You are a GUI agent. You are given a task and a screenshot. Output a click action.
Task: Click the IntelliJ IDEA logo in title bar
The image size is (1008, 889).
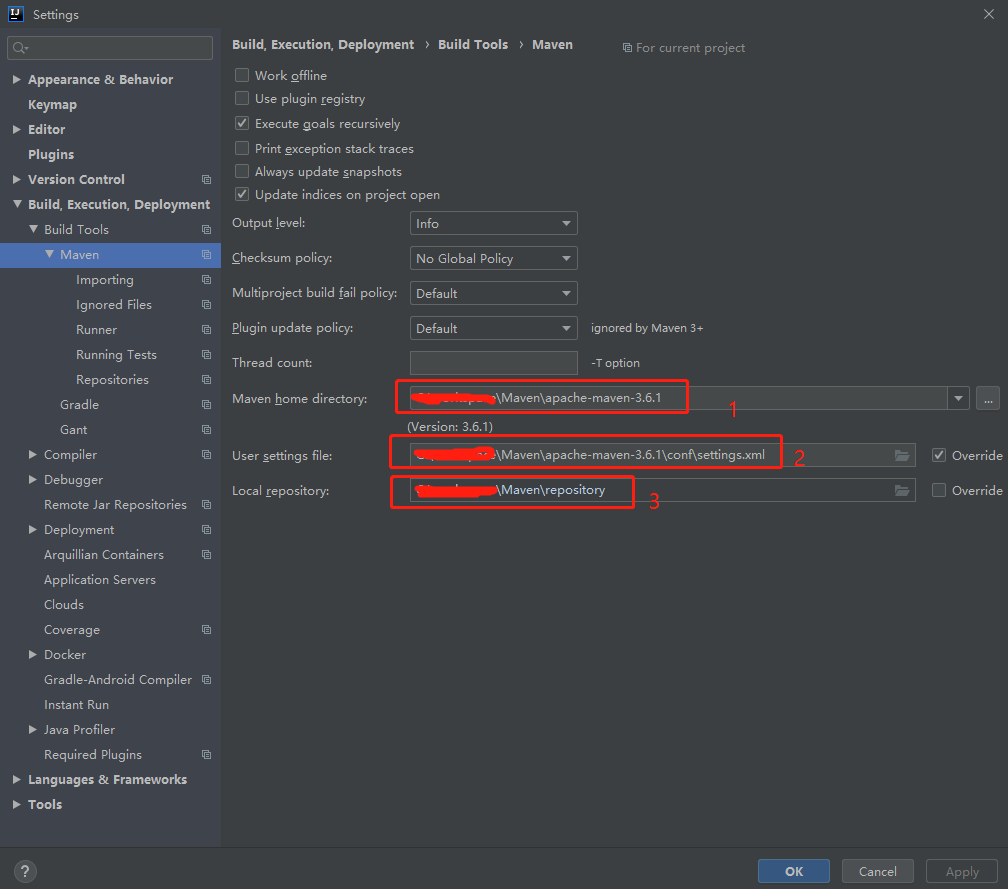coord(15,13)
